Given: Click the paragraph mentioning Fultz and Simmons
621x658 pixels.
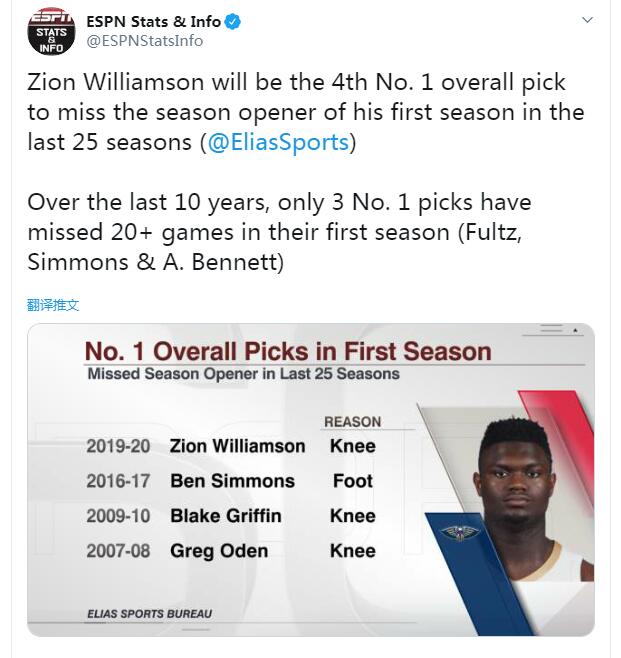Looking at the screenshot, I should (x=279, y=232).
